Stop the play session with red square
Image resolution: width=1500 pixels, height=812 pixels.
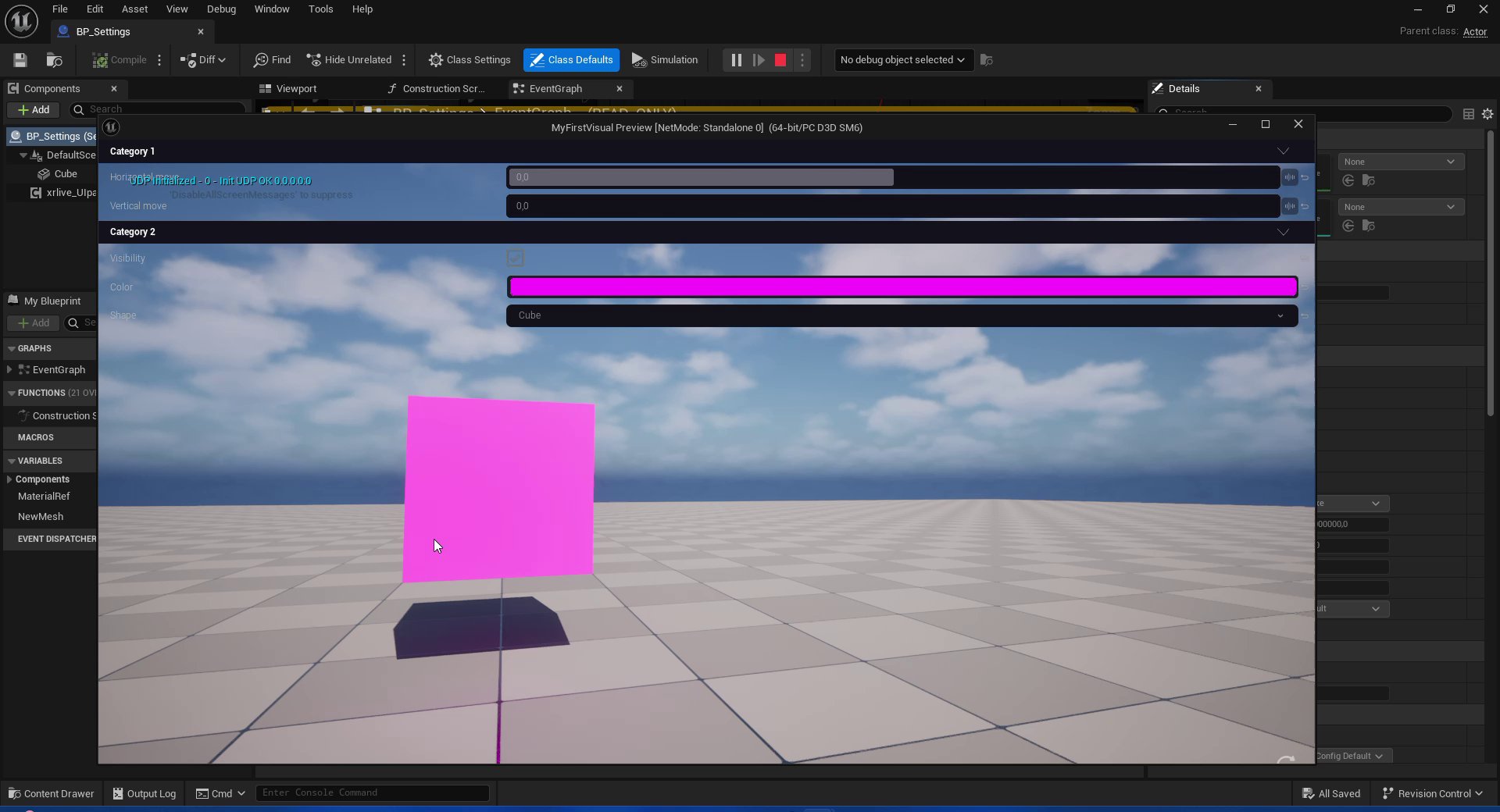click(780, 60)
